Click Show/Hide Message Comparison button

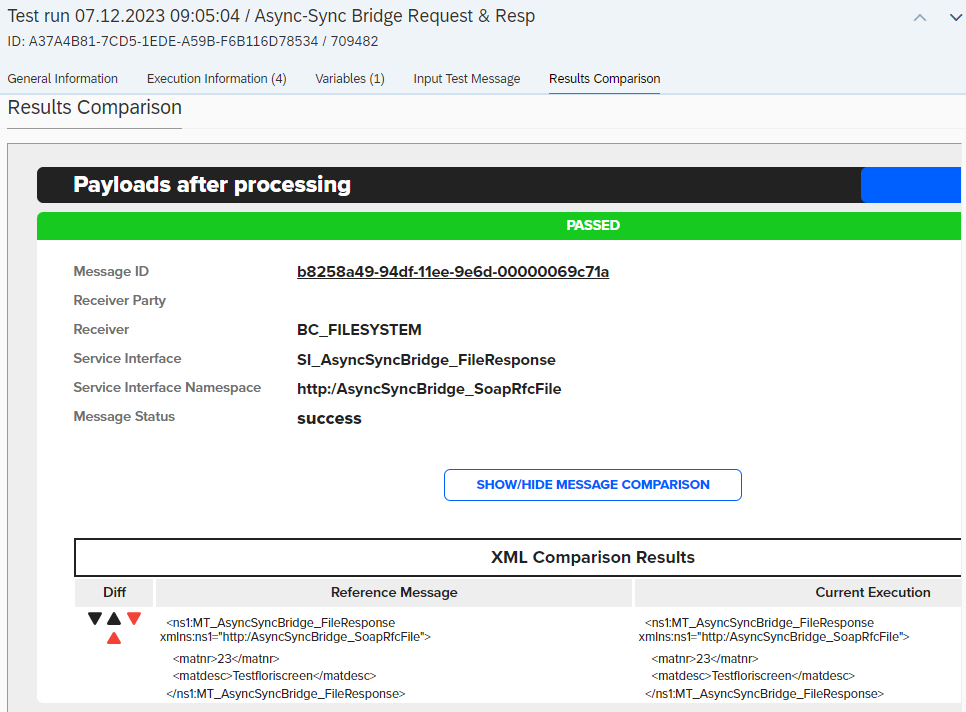pyautogui.click(x=593, y=485)
